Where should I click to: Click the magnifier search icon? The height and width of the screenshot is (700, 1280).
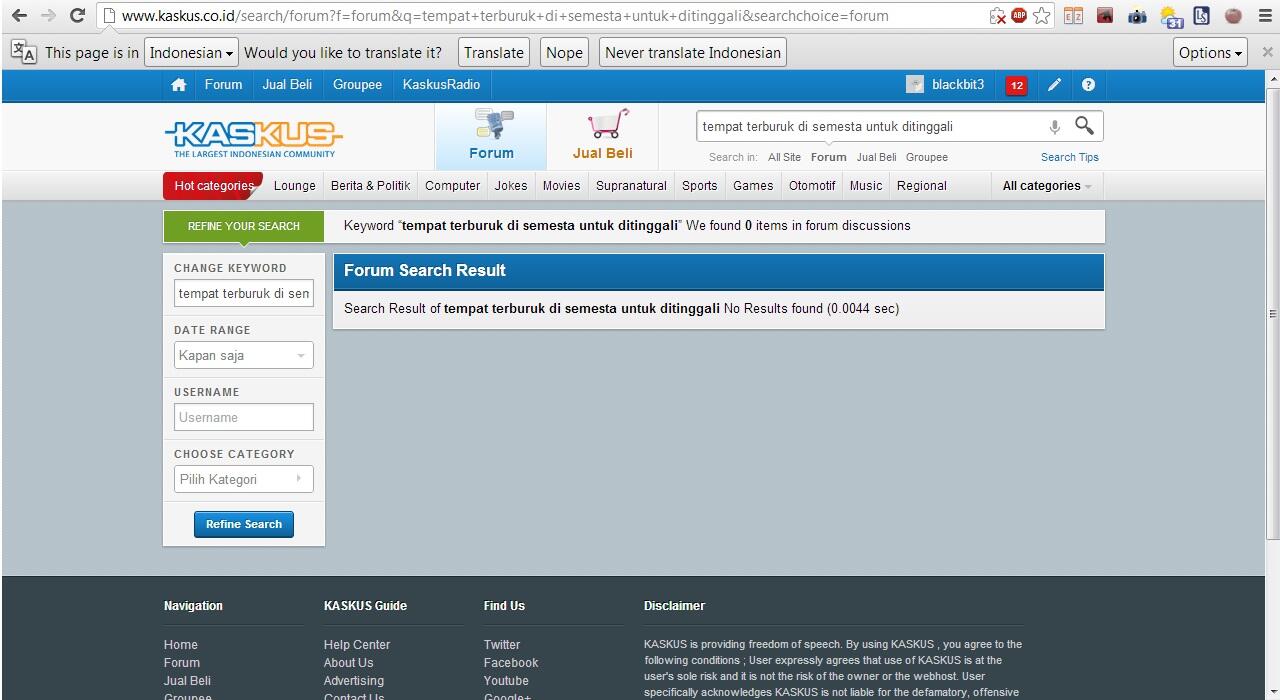[1084, 126]
